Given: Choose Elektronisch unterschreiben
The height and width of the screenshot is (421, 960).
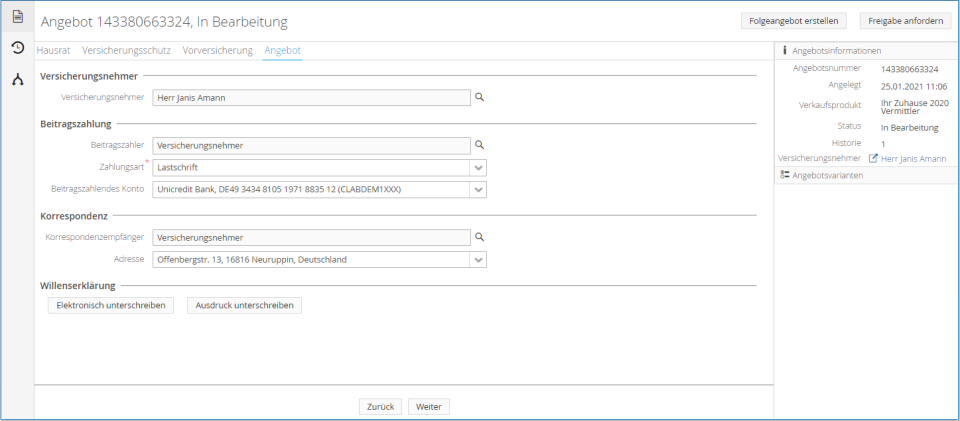Looking at the screenshot, I should pyautogui.click(x=110, y=305).
